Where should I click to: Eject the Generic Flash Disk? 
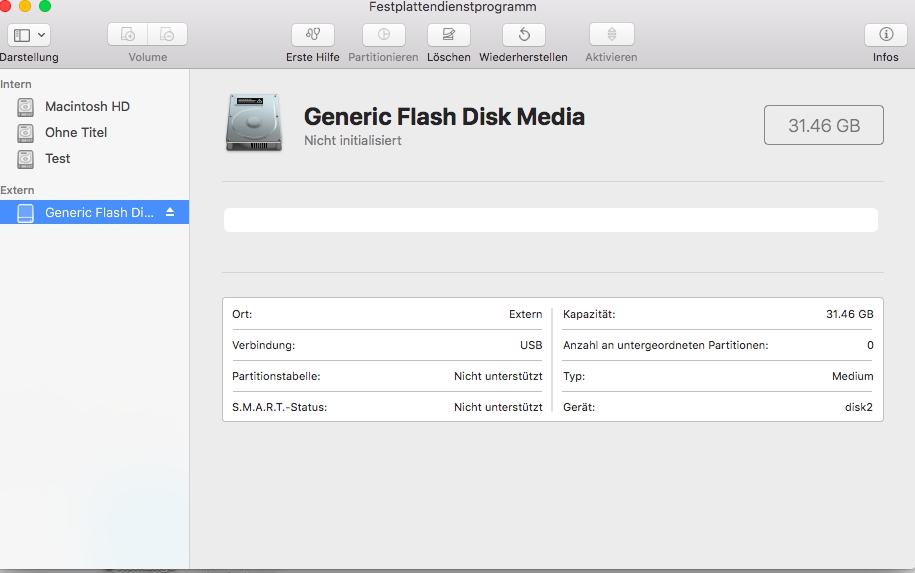tap(170, 212)
